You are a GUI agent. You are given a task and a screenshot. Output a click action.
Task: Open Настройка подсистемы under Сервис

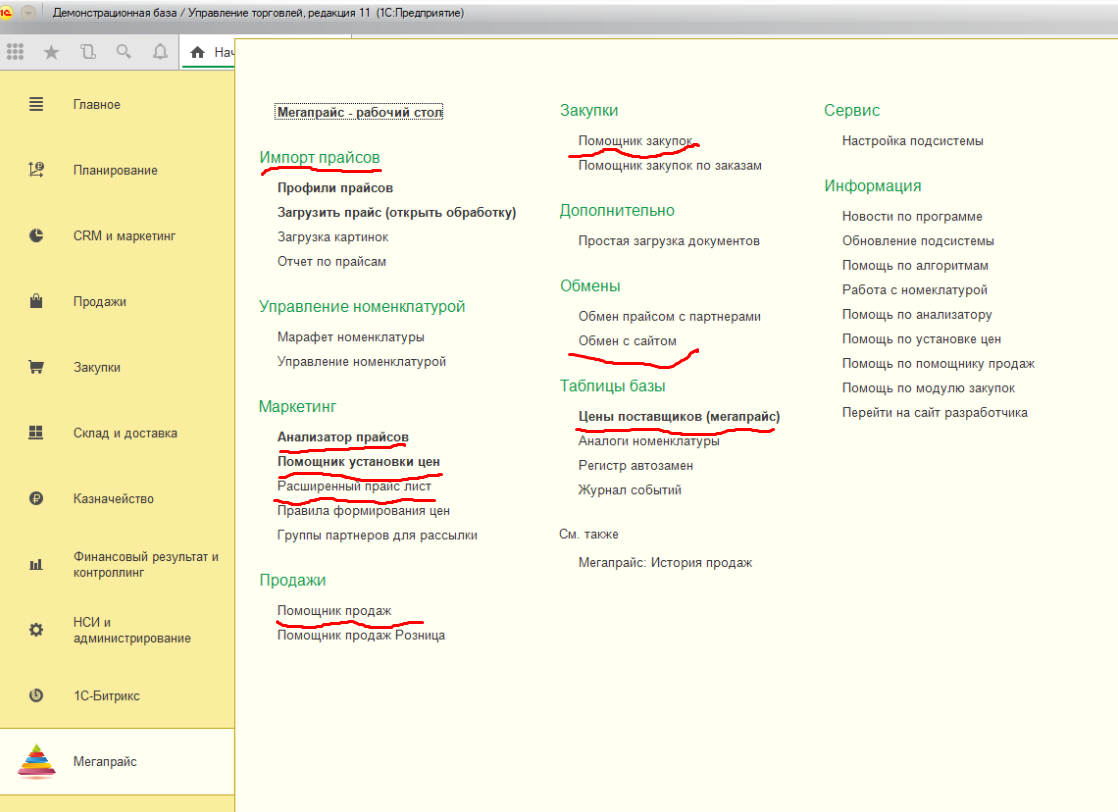912,141
